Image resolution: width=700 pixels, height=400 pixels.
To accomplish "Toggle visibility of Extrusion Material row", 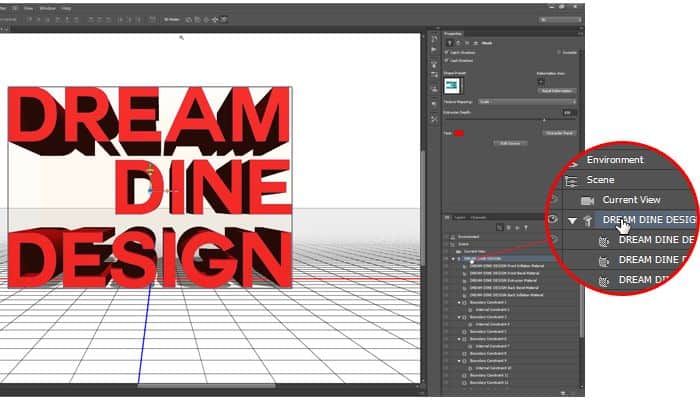I will tap(446, 280).
